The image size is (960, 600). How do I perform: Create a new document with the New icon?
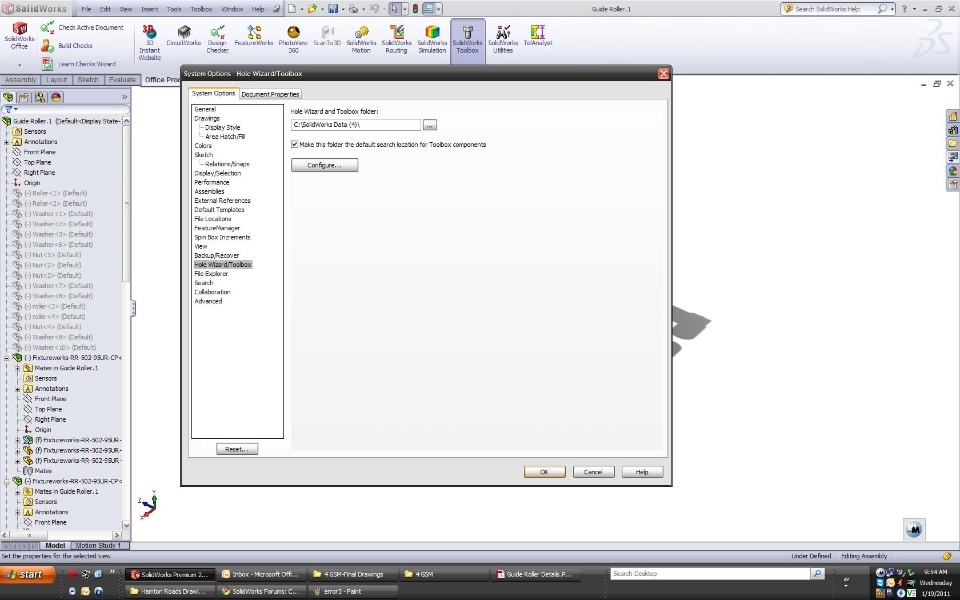click(x=291, y=9)
